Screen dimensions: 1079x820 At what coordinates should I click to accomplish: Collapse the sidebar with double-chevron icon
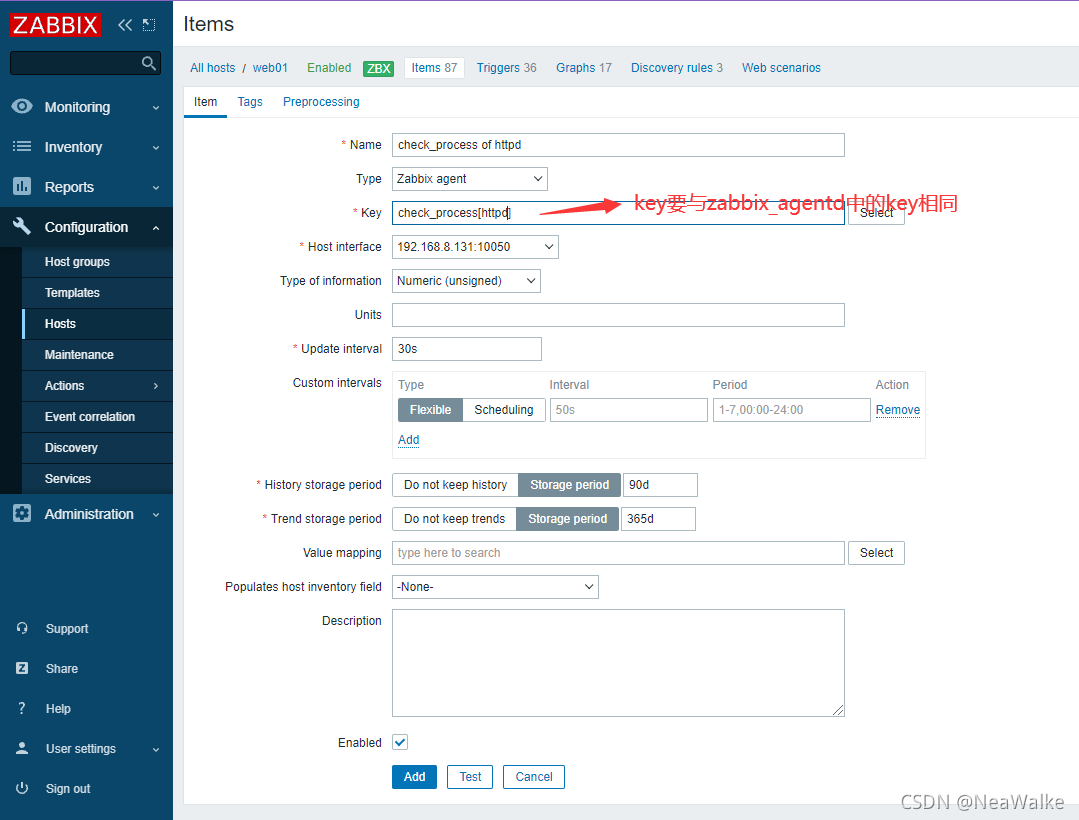125,25
